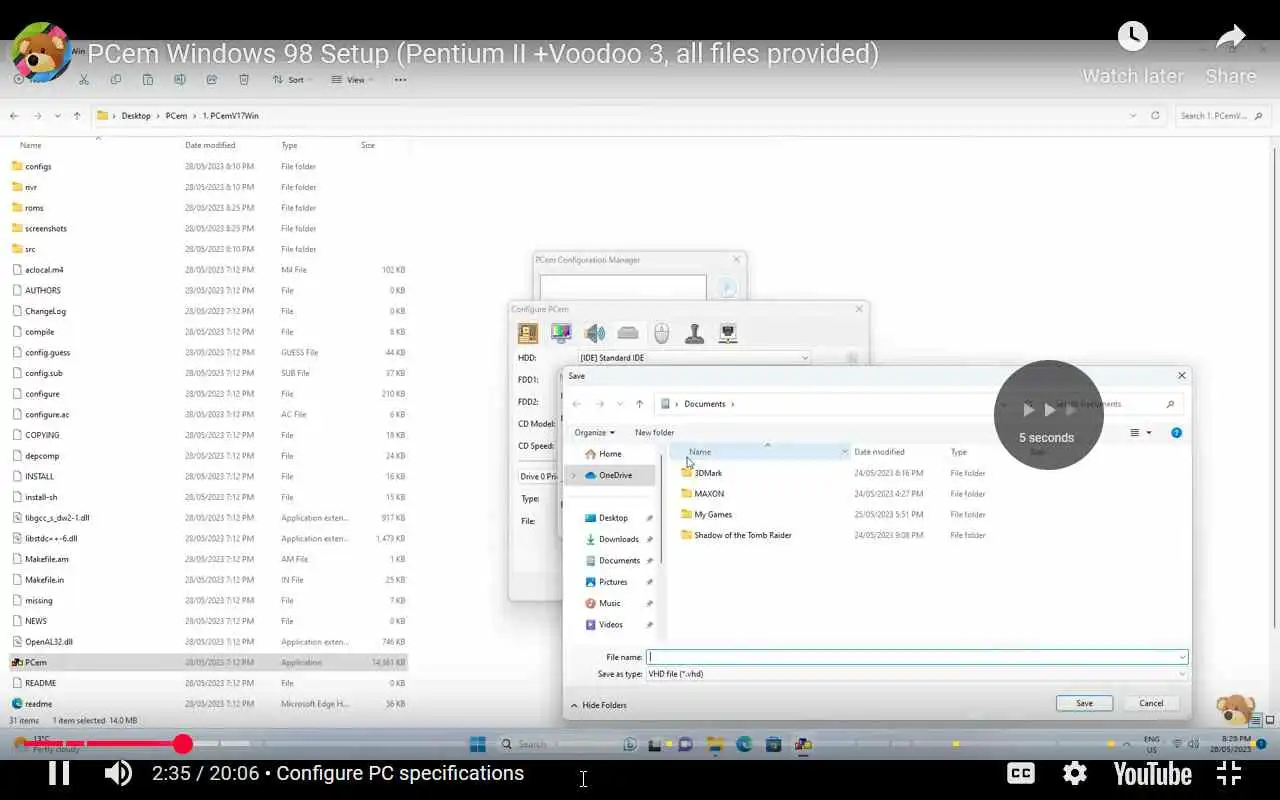Open the Machine tab icon in Configure PCem
The image size is (1280, 800).
coord(528,333)
